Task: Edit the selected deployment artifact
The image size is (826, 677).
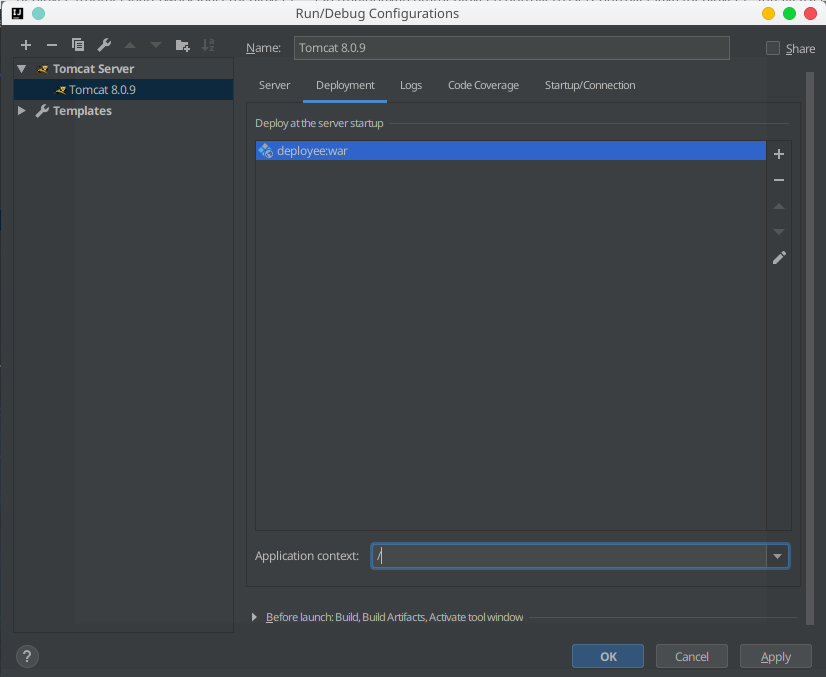Action: tap(779, 257)
